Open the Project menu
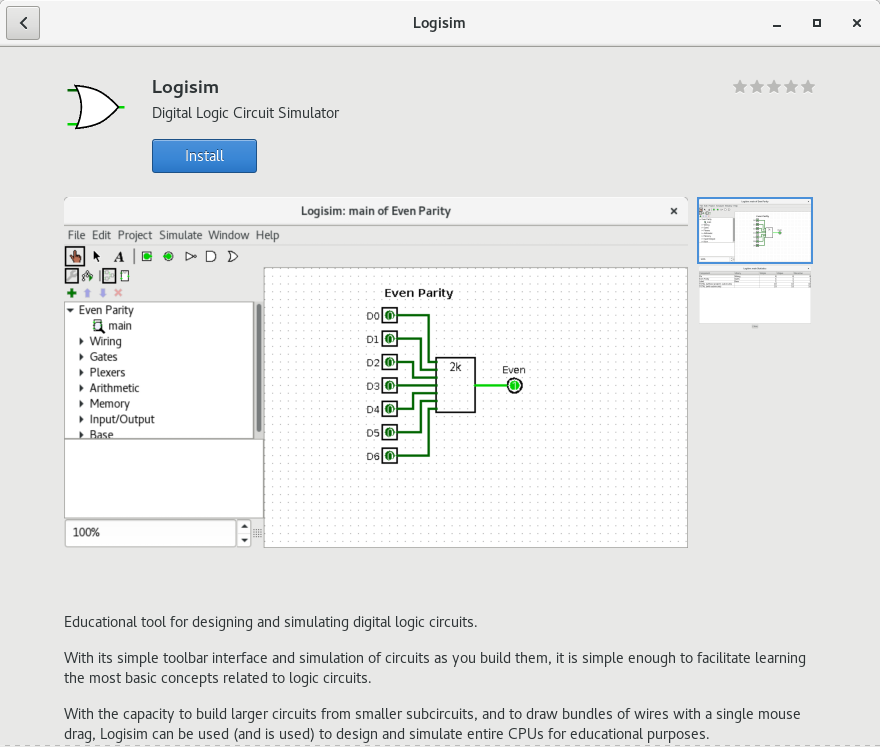 point(135,235)
